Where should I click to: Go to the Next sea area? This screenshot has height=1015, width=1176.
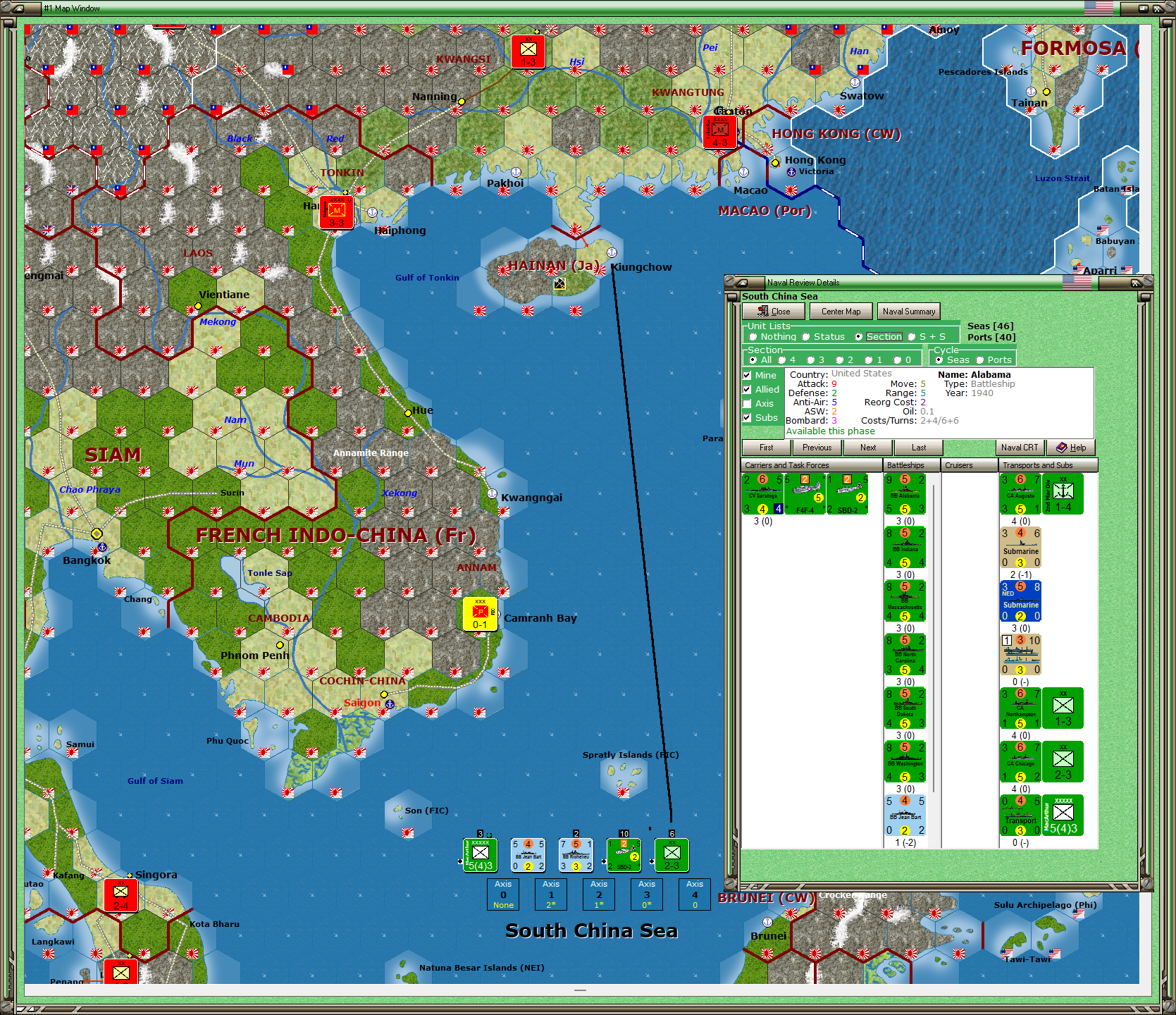(x=868, y=448)
